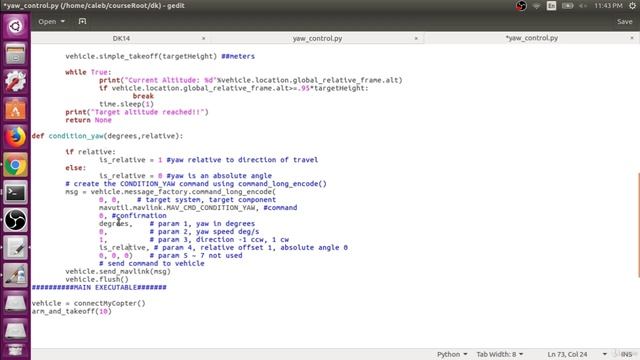Click the new document icon in the toolbar
This screenshot has width=640, height=360.
82,21
